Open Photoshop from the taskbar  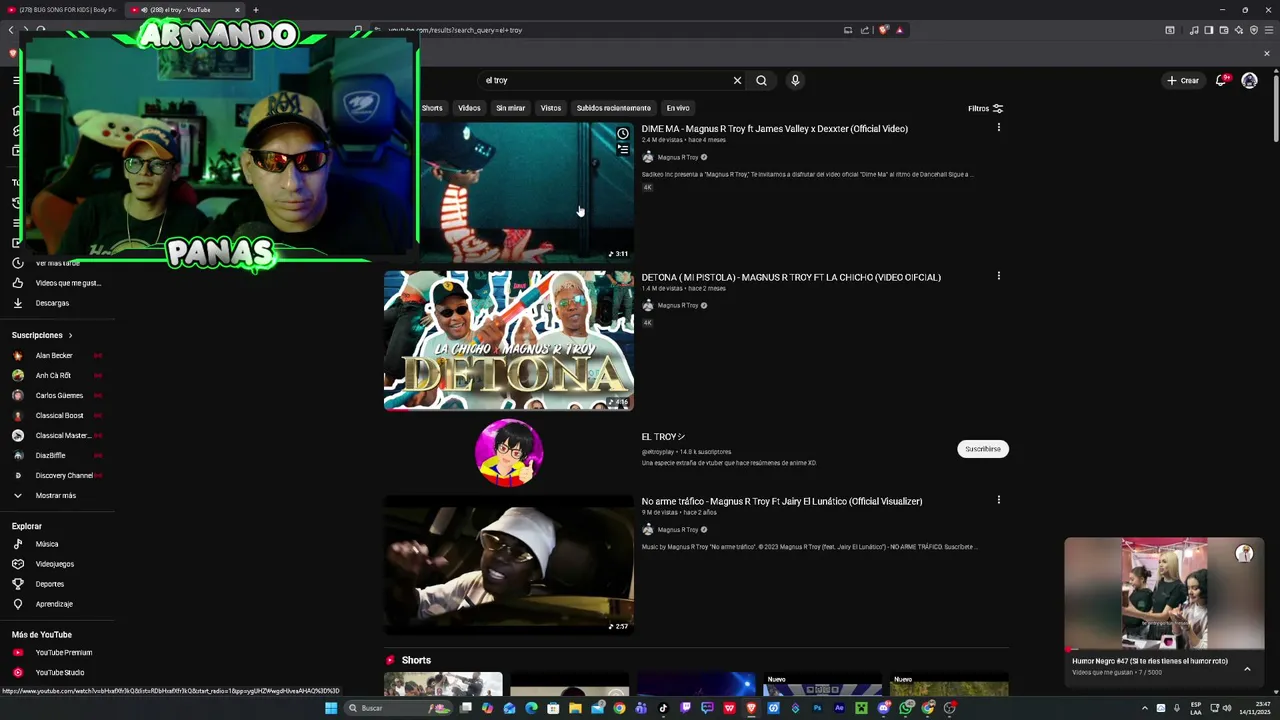pos(817,708)
